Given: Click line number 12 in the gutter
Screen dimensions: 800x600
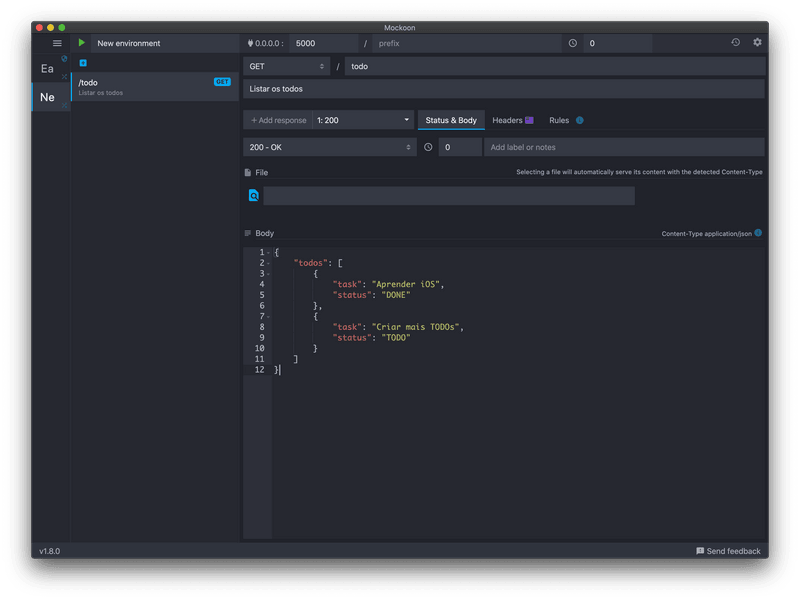Looking at the screenshot, I should 259,370.
